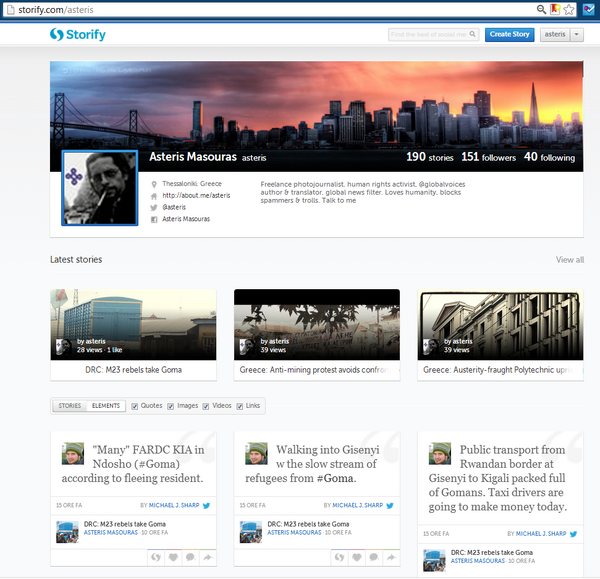Open the DRC: M23 rebels take Goma story thumbnail
Image resolution: width=600 pixels, height=579 pixels.
[x=133, y=325]
